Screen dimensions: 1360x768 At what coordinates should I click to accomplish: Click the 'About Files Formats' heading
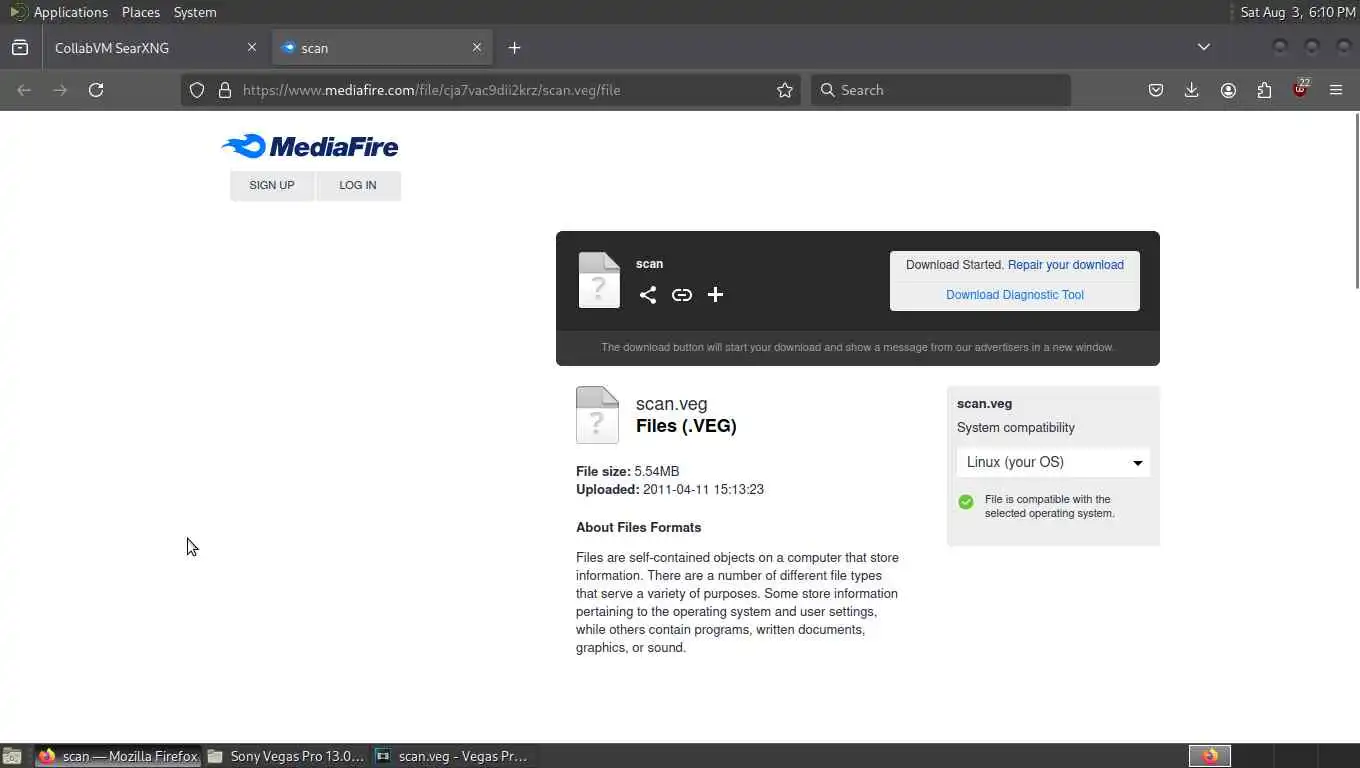tap(638, 527)
